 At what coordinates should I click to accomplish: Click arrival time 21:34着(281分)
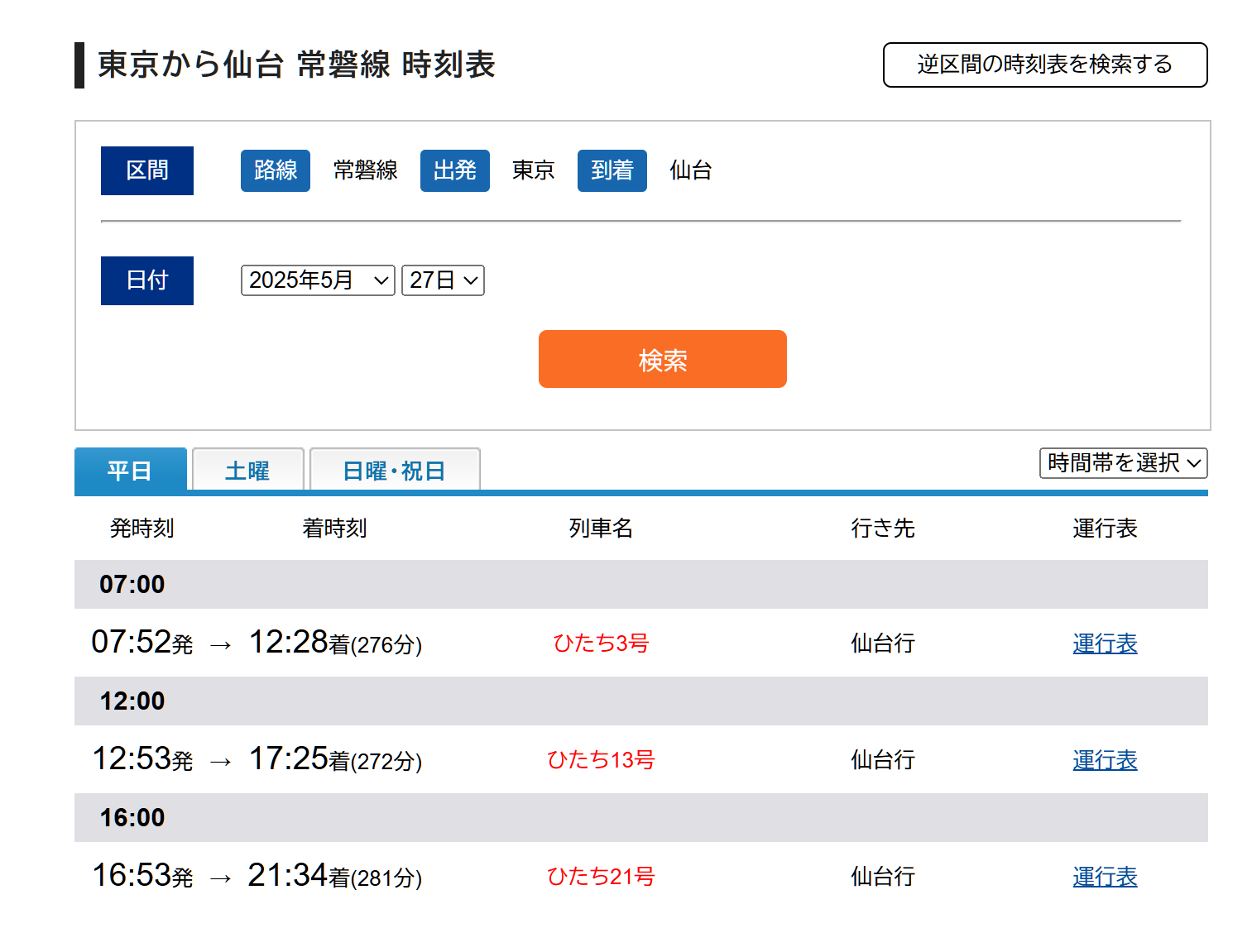click(335, 876)
